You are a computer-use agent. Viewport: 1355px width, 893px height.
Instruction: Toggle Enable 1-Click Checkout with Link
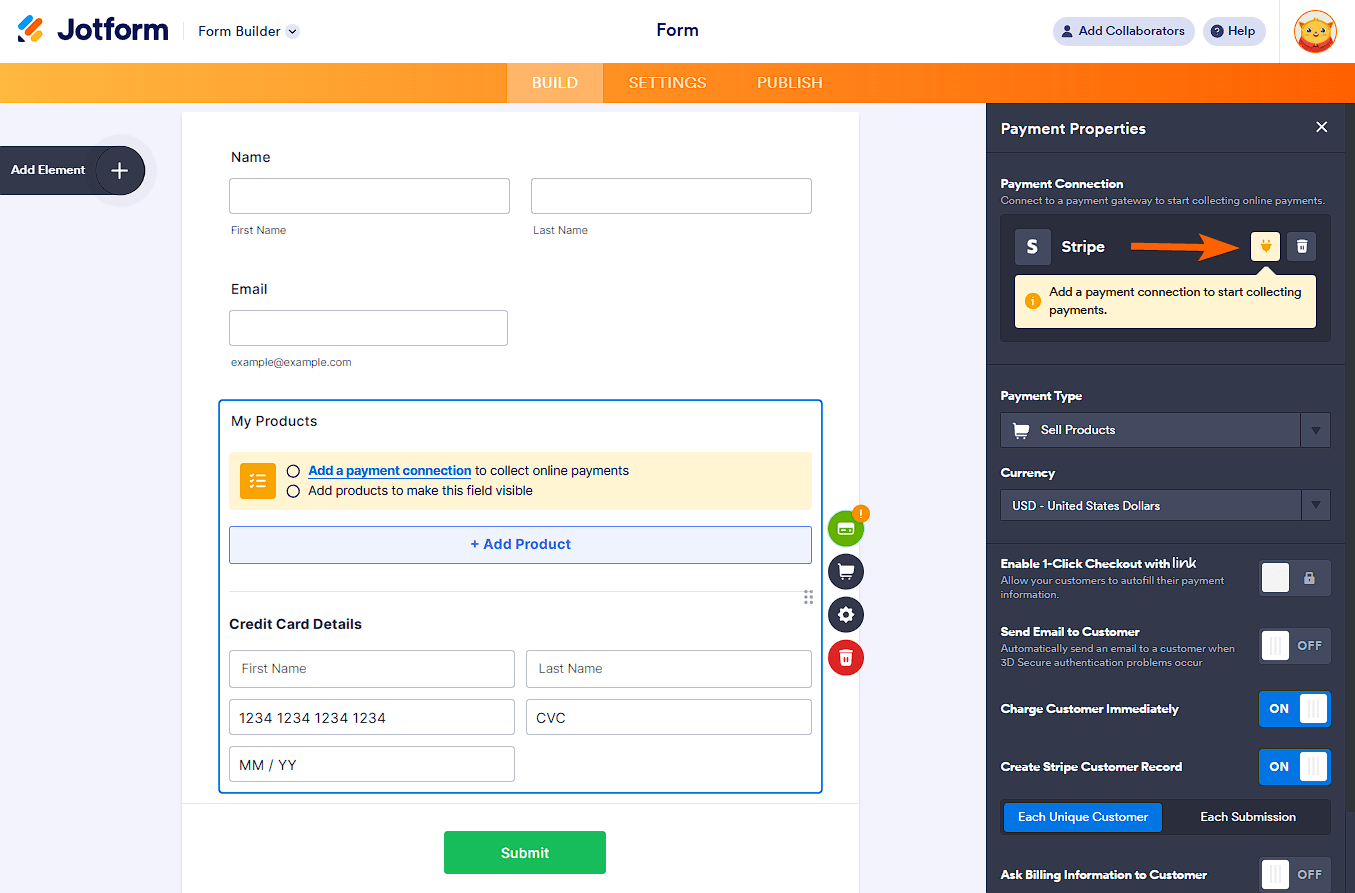pyautogui.click(x=1295, y=578)
